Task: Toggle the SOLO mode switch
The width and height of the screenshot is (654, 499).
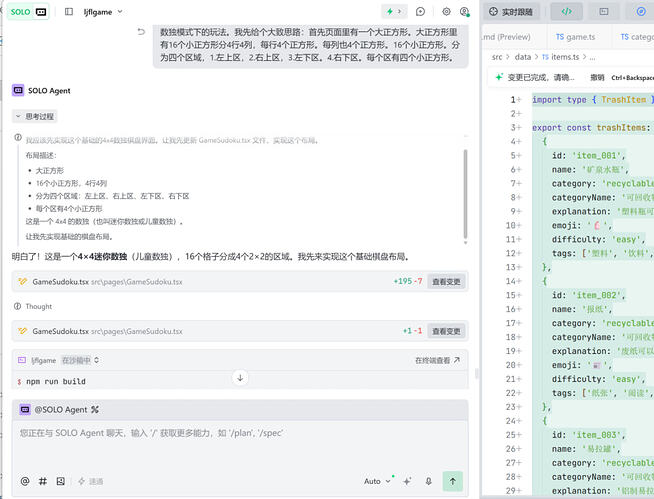Action: pos(28,12)
